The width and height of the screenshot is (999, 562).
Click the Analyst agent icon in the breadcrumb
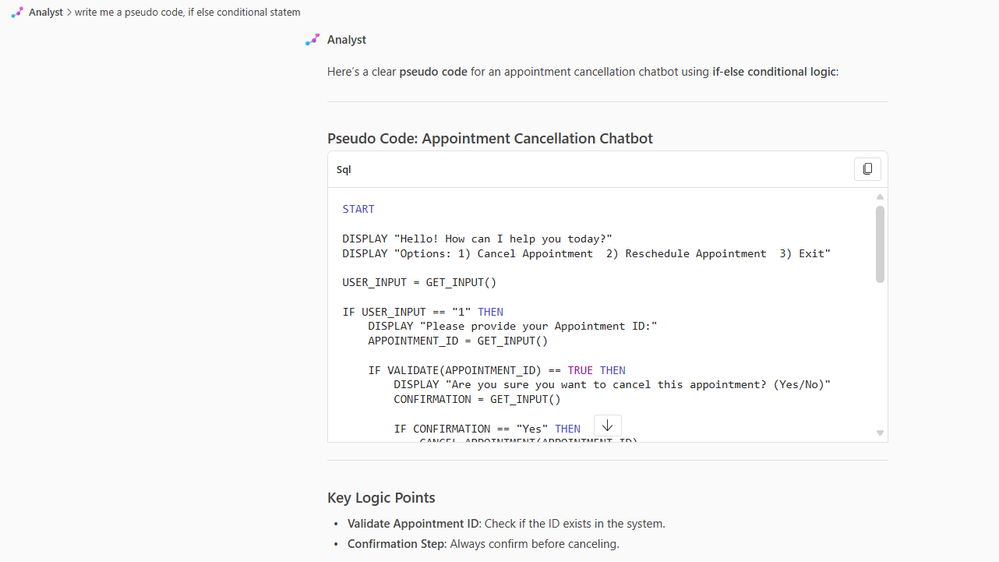coord(17,12)
